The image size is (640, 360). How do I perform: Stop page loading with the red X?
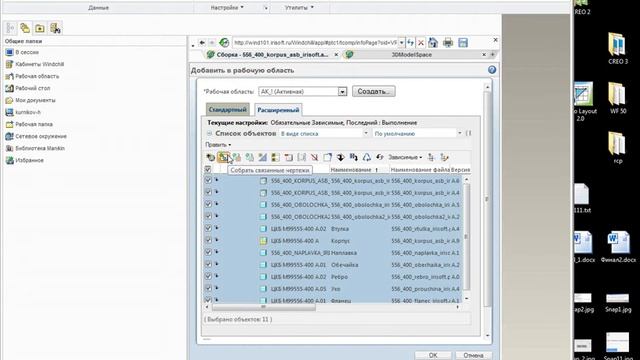point(421,42)
